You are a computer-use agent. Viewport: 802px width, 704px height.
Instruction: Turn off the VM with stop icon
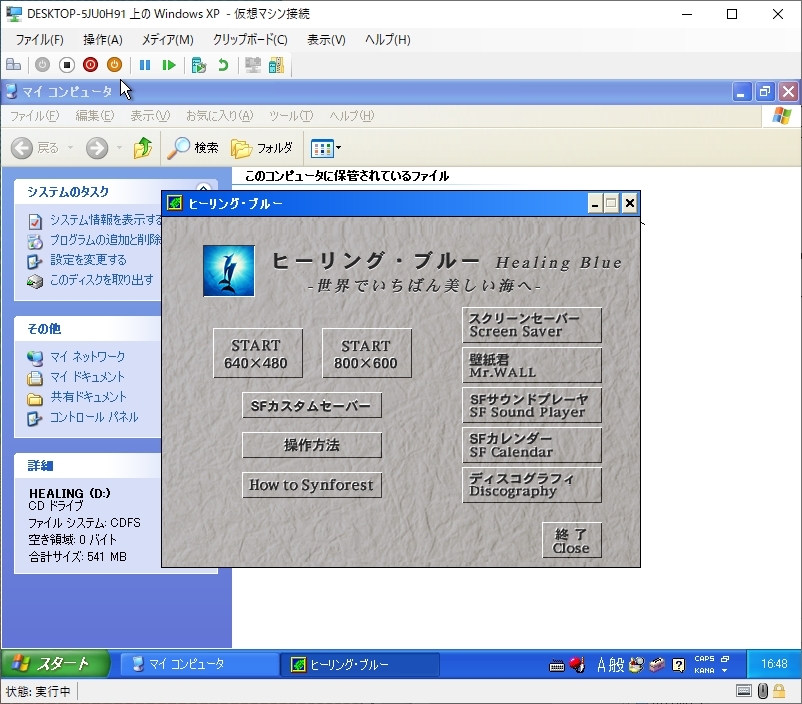point(66,65)
